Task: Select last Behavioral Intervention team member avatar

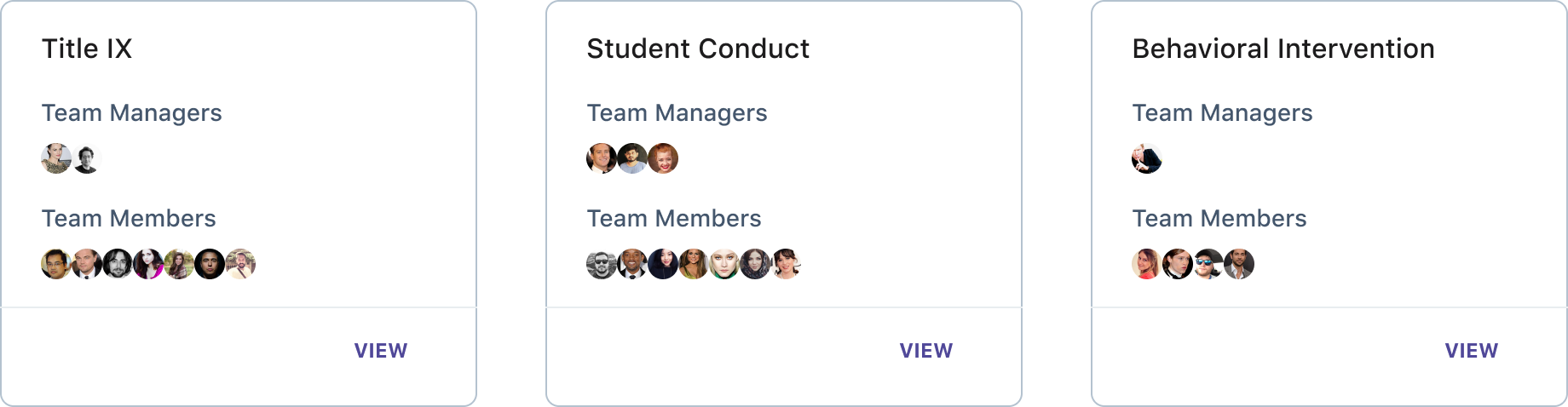Action: [x=1239, y=264]
